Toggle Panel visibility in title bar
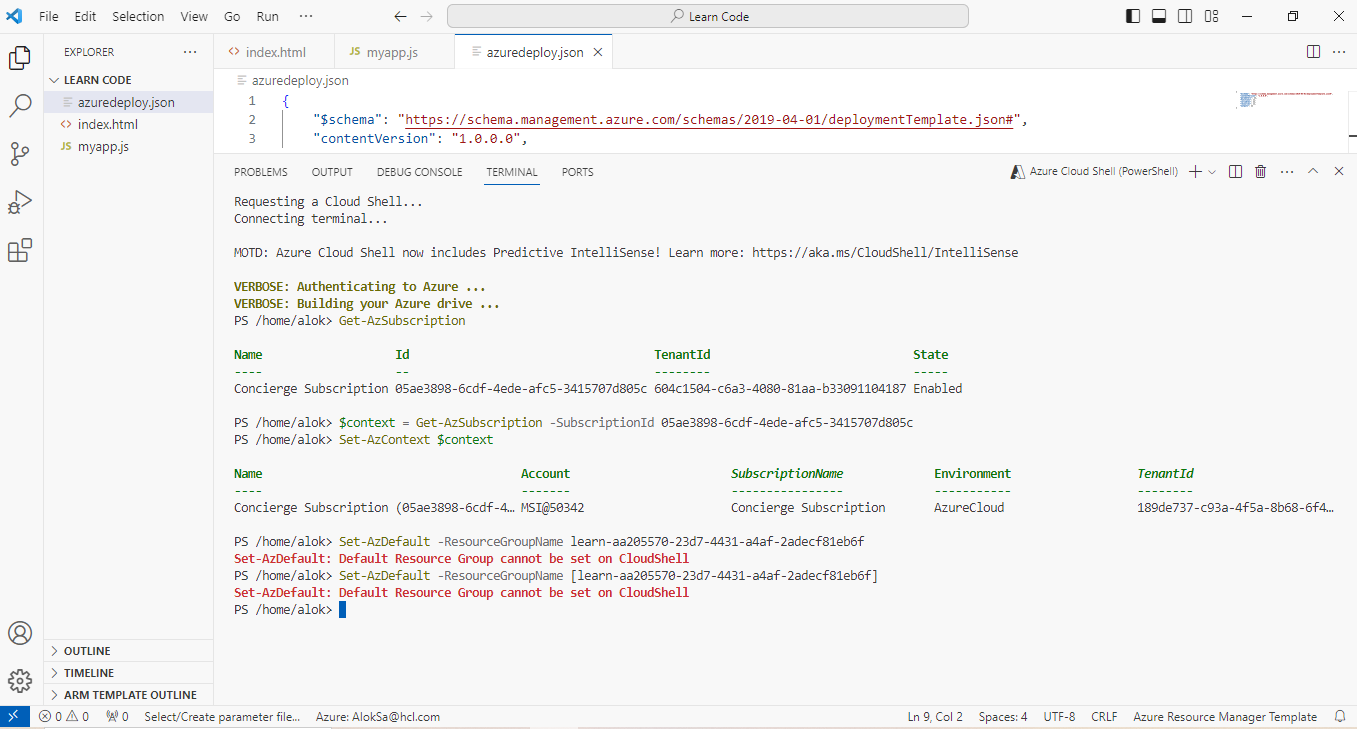Image resolution: width=1357 pixels, height=729 pixels. [1159, 16]
